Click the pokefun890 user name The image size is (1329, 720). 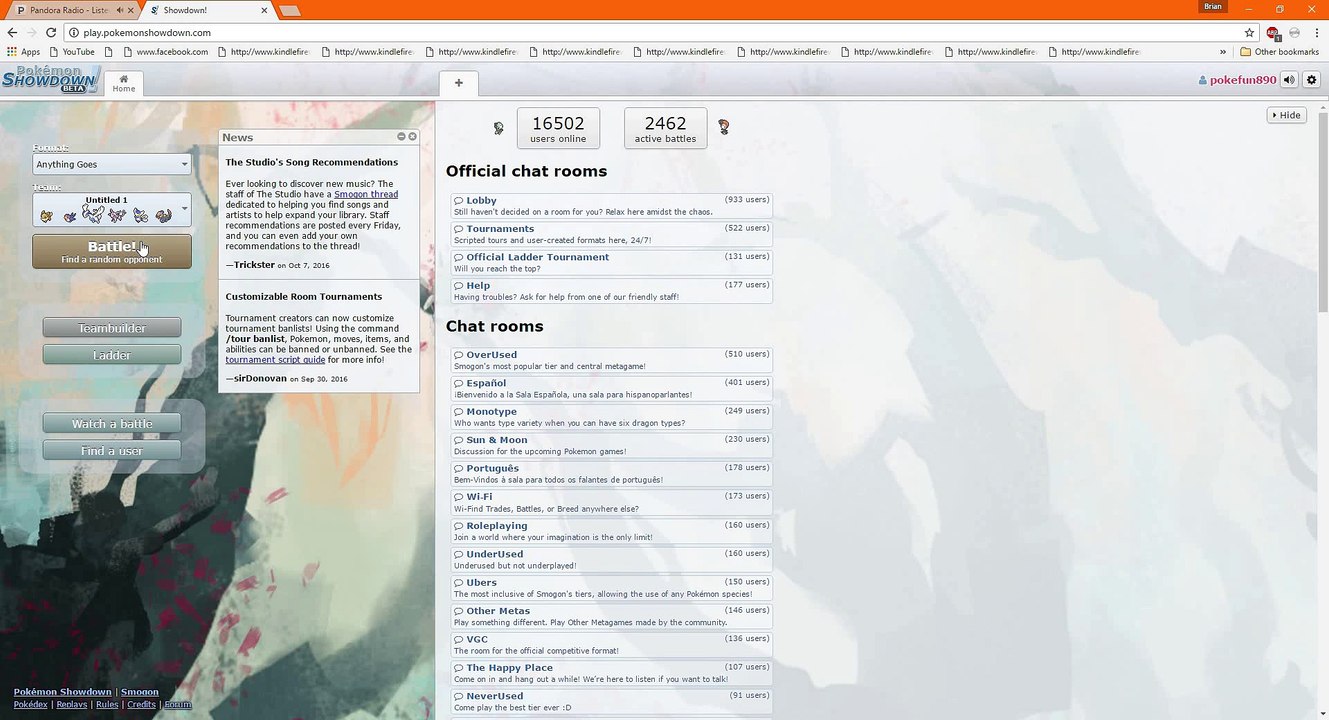pyautogui.click(x=1237, y=80)
